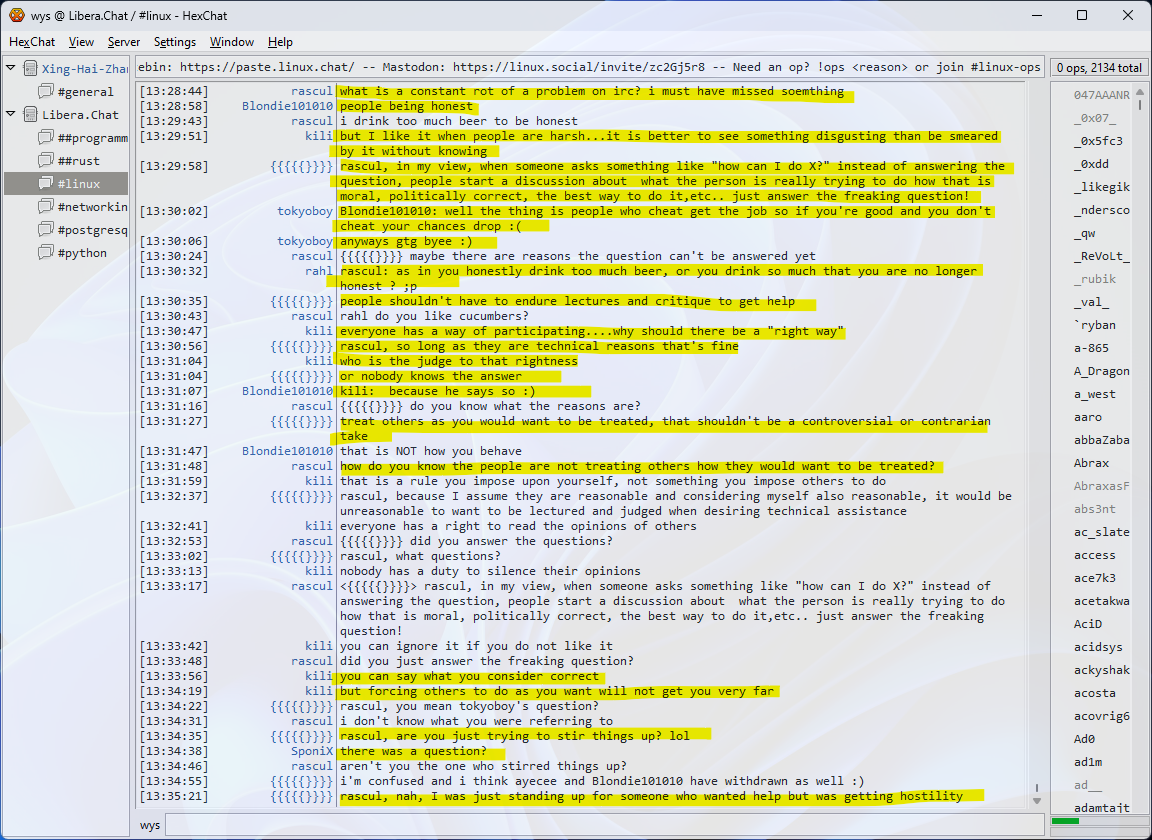The width and height of the screenshot is (1152, 840).
Task: Click the #postgresql channel chat-bubble icon
Action: coord(46,230)
